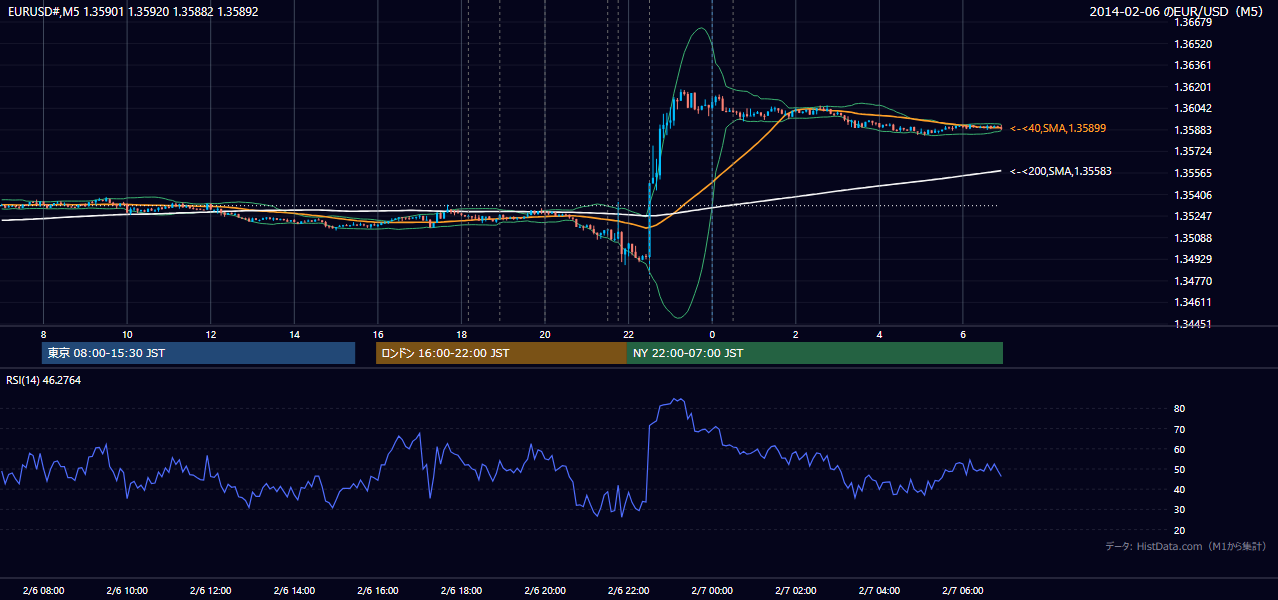Click RSI scale level 80
Viewport: 1278px width, 600px height.
pyautogui.click(x=1180, y=409)
